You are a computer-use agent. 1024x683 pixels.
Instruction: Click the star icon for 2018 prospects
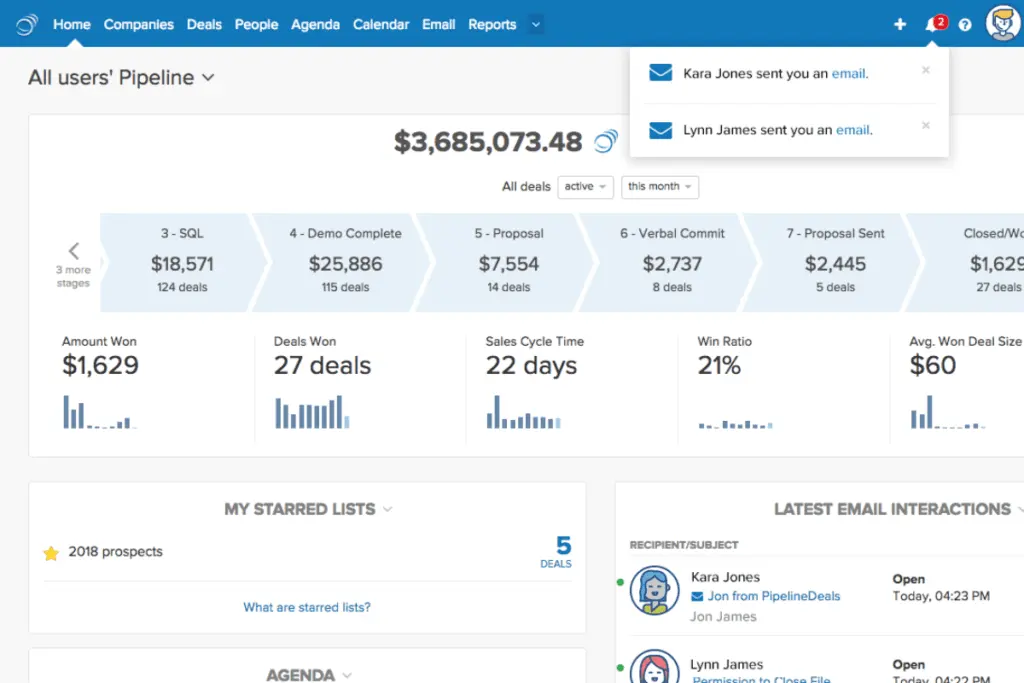51,553
